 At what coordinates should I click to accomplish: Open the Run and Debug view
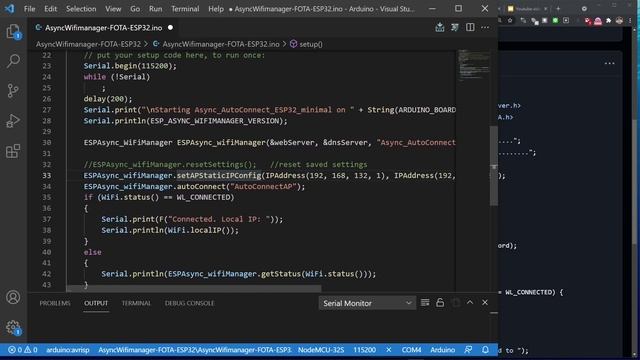13,121
